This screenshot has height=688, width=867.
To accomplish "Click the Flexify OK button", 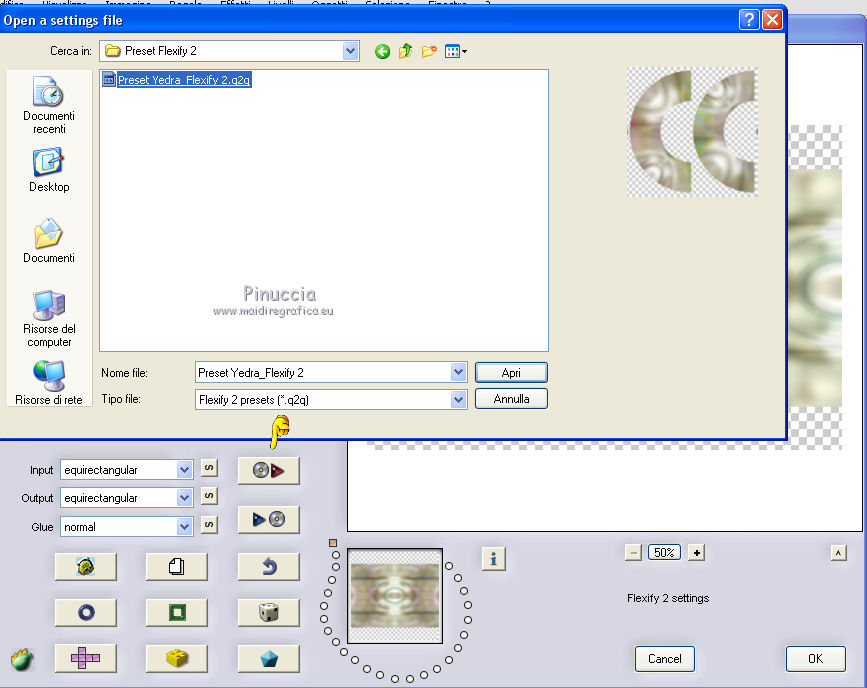I will [816, 659].
